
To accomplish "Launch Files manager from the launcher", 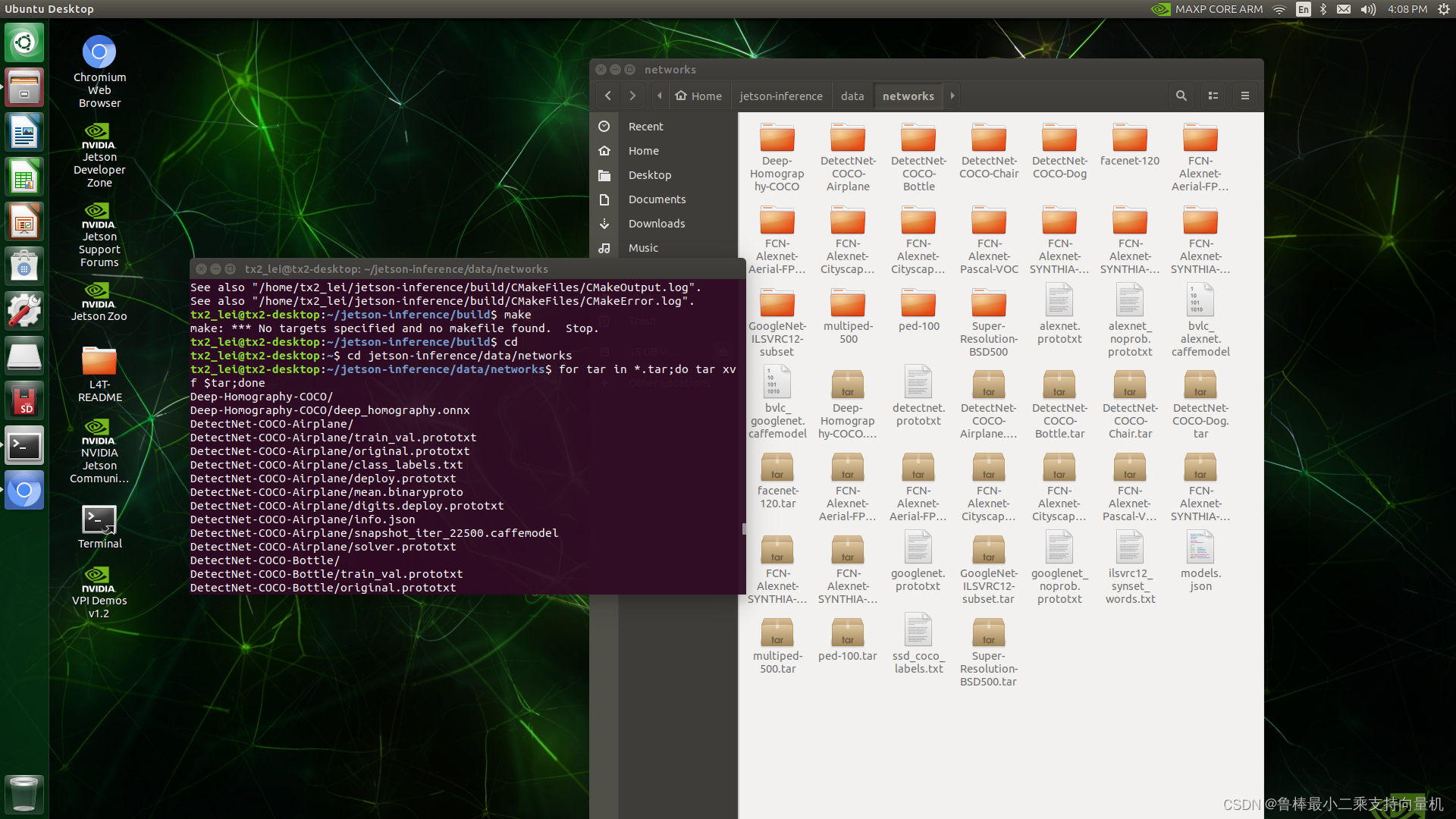I will (24, 87).
